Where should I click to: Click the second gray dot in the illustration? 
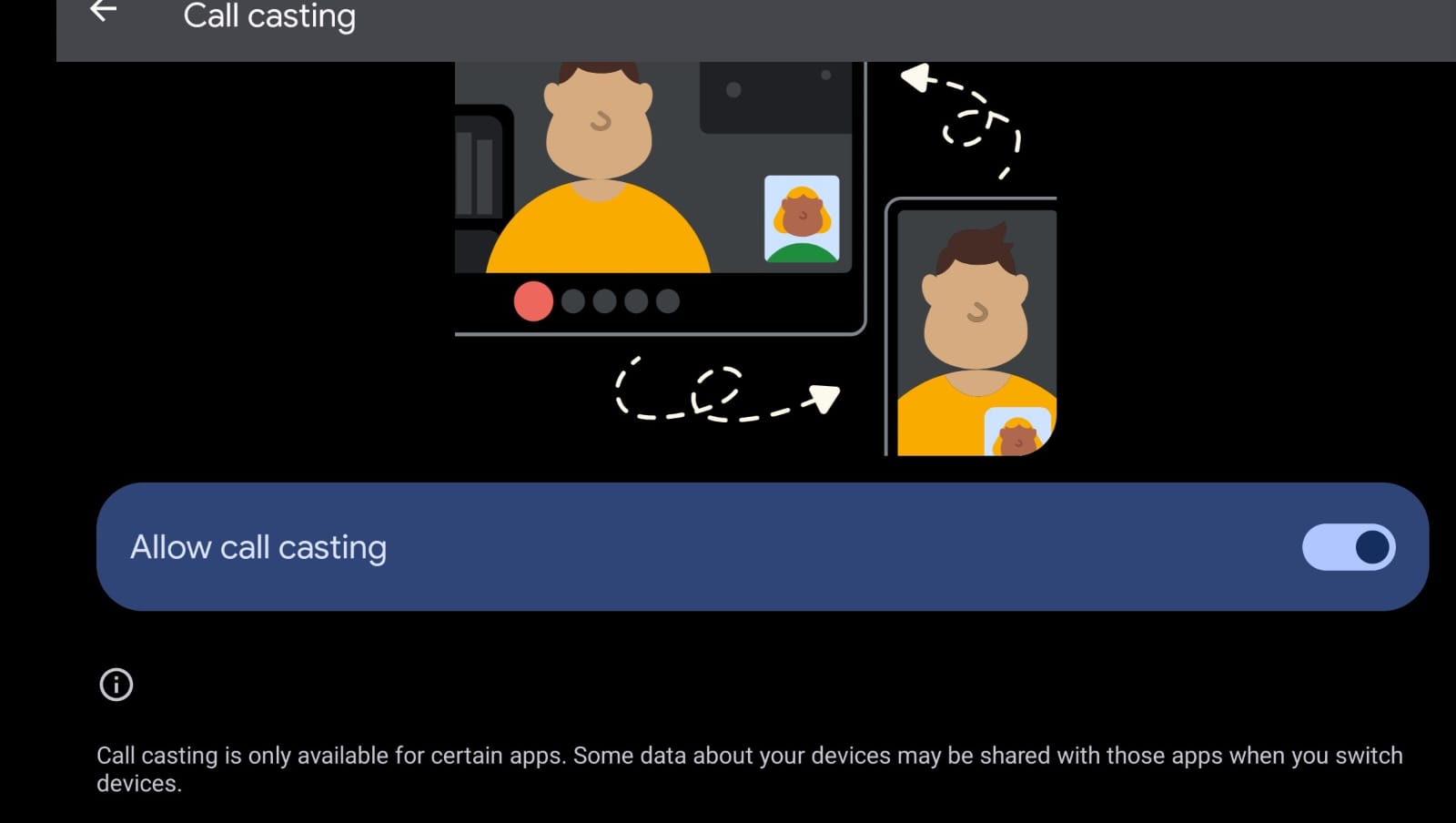coord(604,301)
